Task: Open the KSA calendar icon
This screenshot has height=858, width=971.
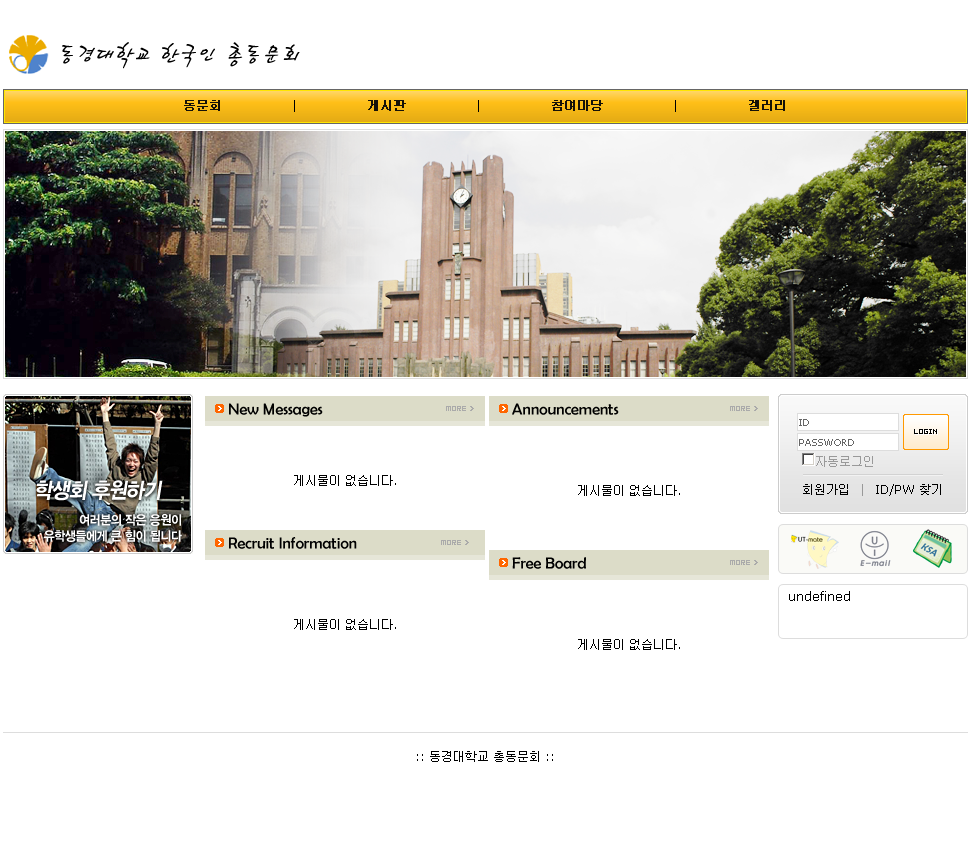Action: pos(932,549)
